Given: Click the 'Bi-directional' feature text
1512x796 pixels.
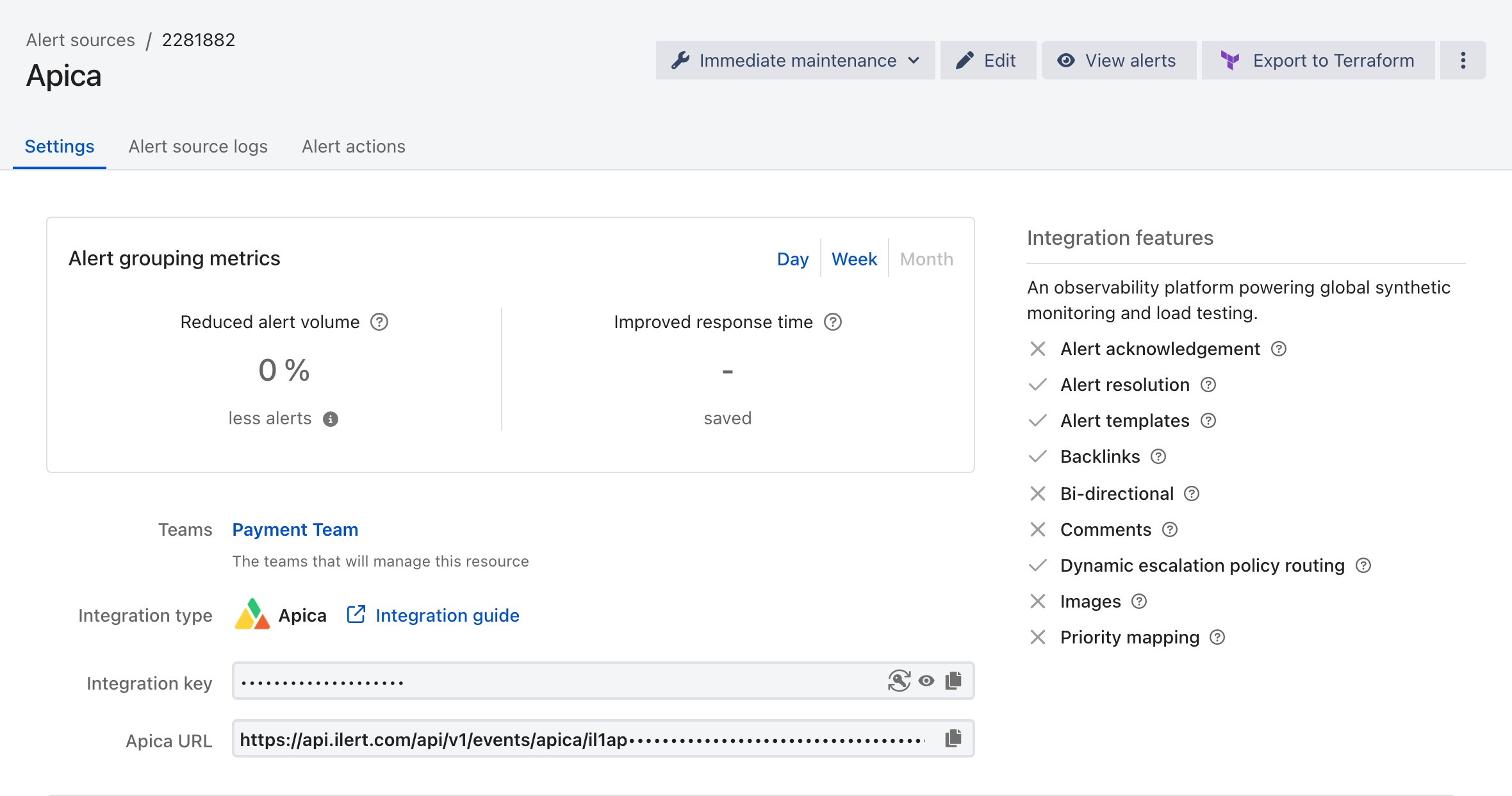Looking at the screenshot, I should point(1117,493).
